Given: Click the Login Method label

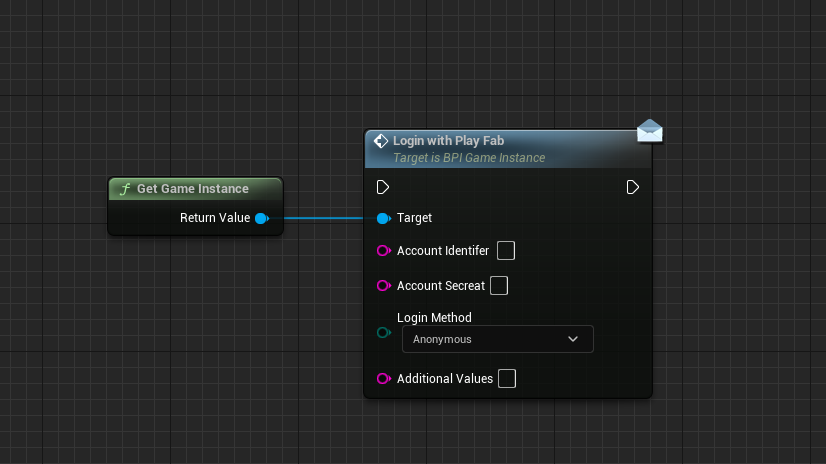Looking at the screenshot, I should click(434, 318).
